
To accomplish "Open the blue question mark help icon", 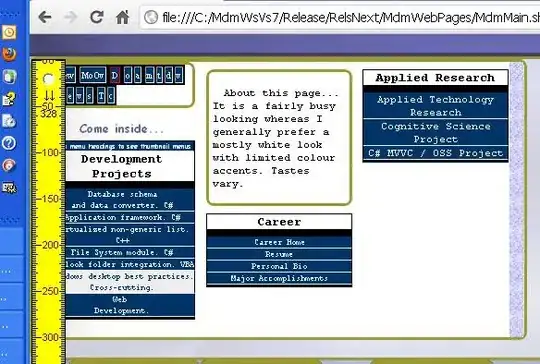I will [9, 143].
